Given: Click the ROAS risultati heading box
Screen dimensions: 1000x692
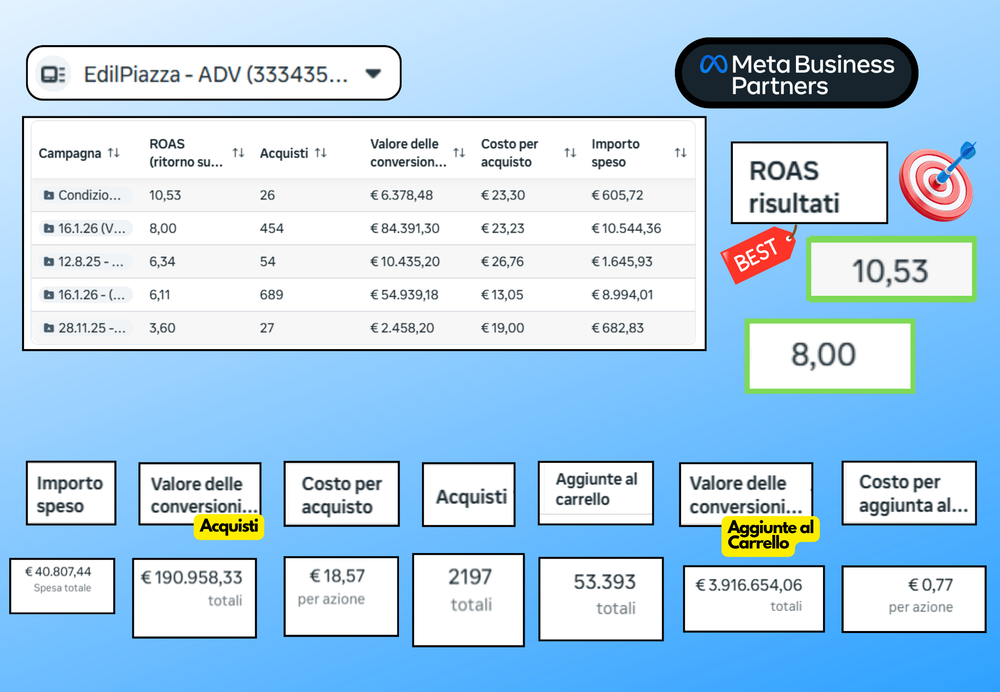Looking at the screenshot, I should (x=809, y=183).
